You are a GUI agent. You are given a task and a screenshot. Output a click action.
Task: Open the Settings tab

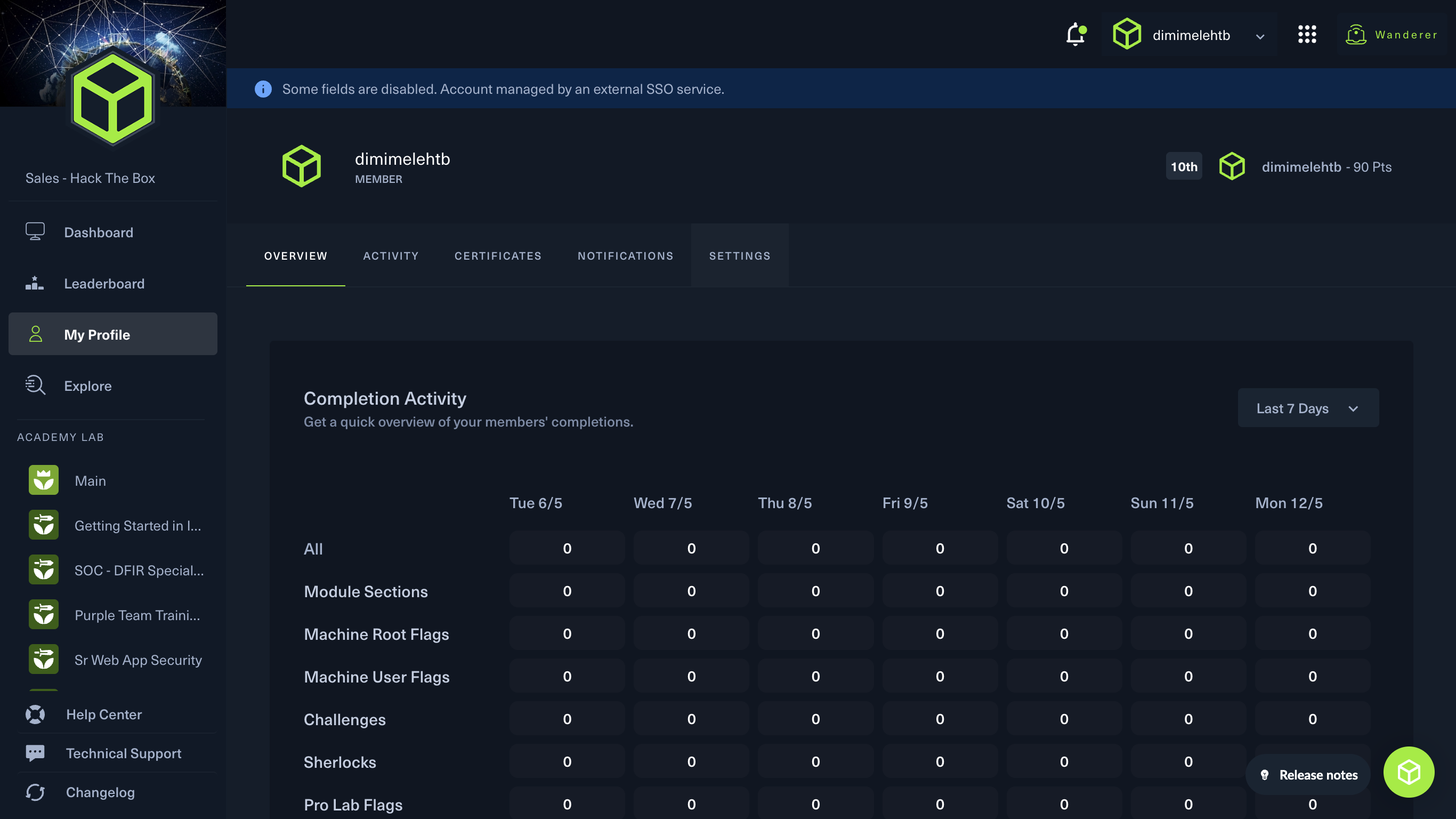click(x=740, y=255)
